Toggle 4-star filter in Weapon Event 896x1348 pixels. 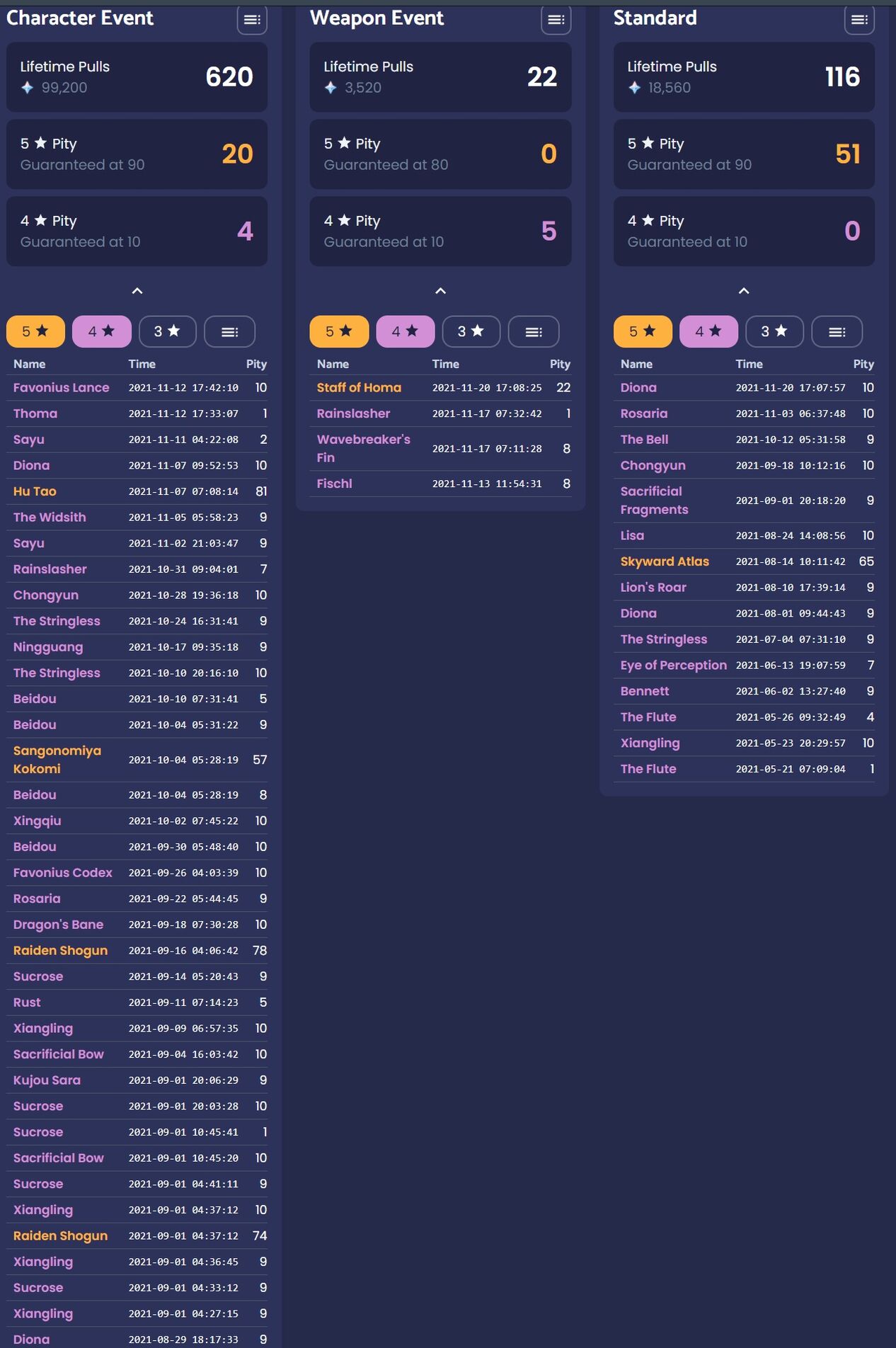(405, 331)
